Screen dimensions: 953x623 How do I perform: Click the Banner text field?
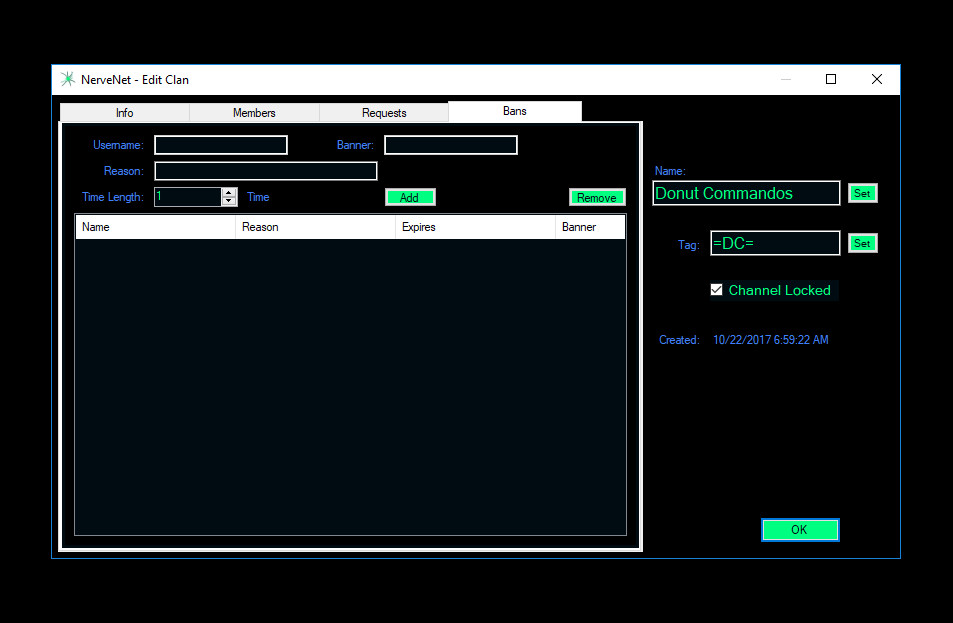[x=451, y=146]
